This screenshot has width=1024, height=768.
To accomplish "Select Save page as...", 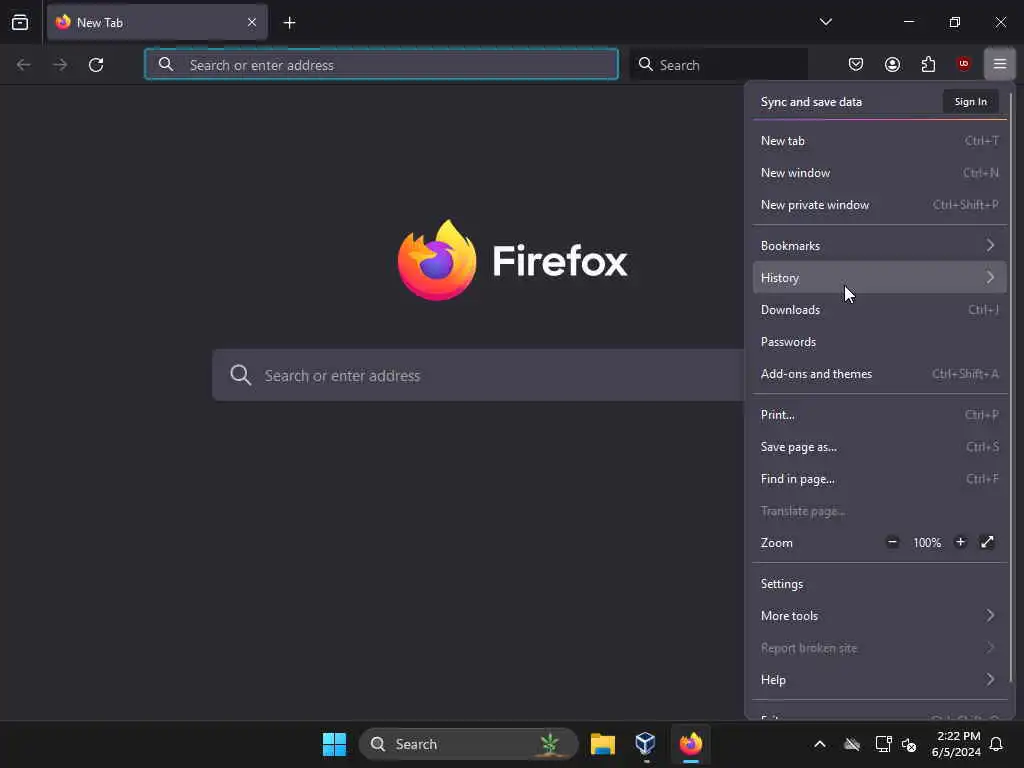I will click(x=880, y=447).
